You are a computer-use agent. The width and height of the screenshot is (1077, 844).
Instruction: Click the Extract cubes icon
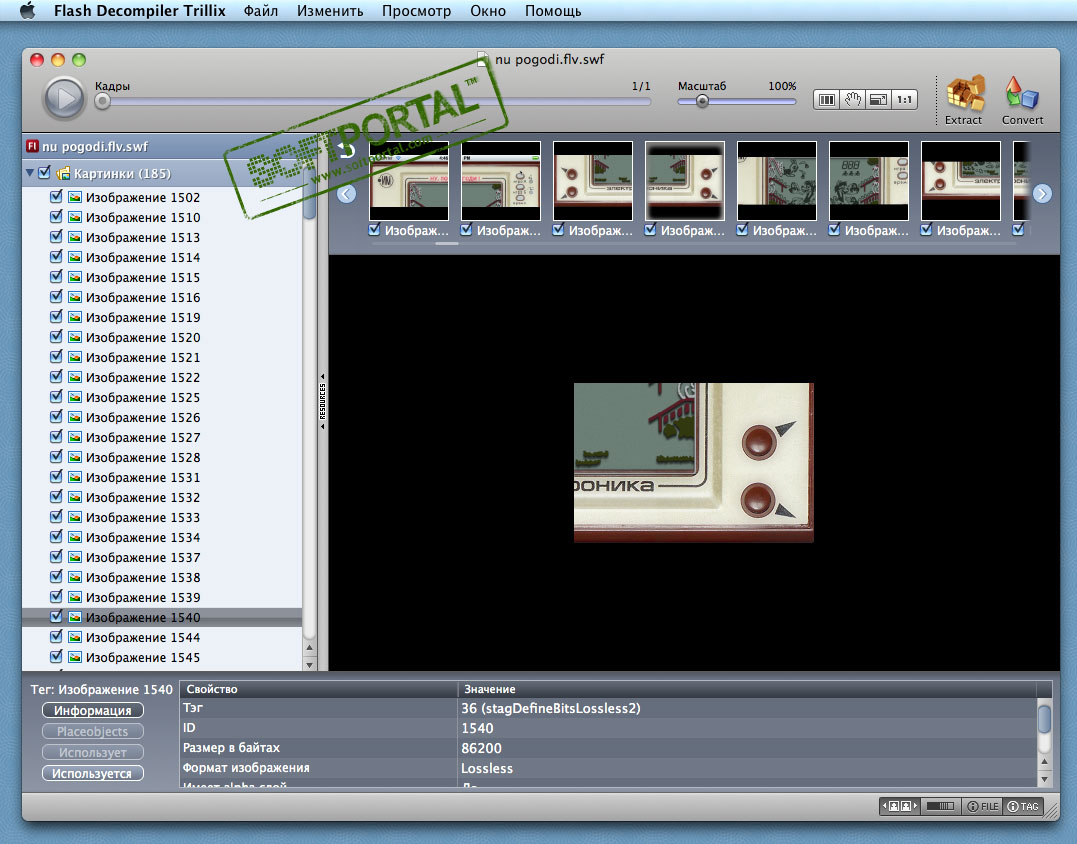pos(964,93)
